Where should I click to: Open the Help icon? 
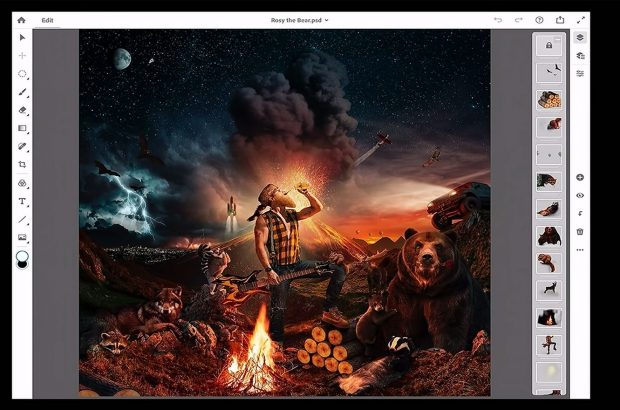click(x=539, y=20)
